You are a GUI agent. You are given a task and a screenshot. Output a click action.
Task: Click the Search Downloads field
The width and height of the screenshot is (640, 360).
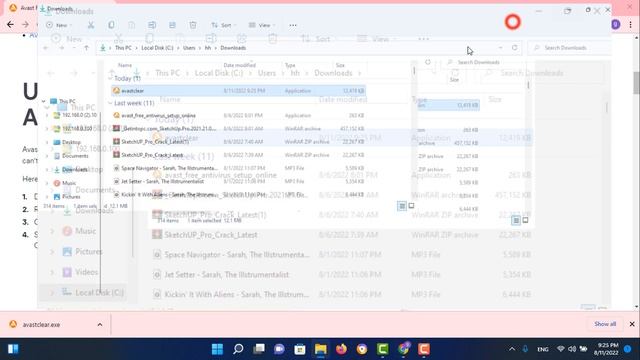[x=570, y=48]
